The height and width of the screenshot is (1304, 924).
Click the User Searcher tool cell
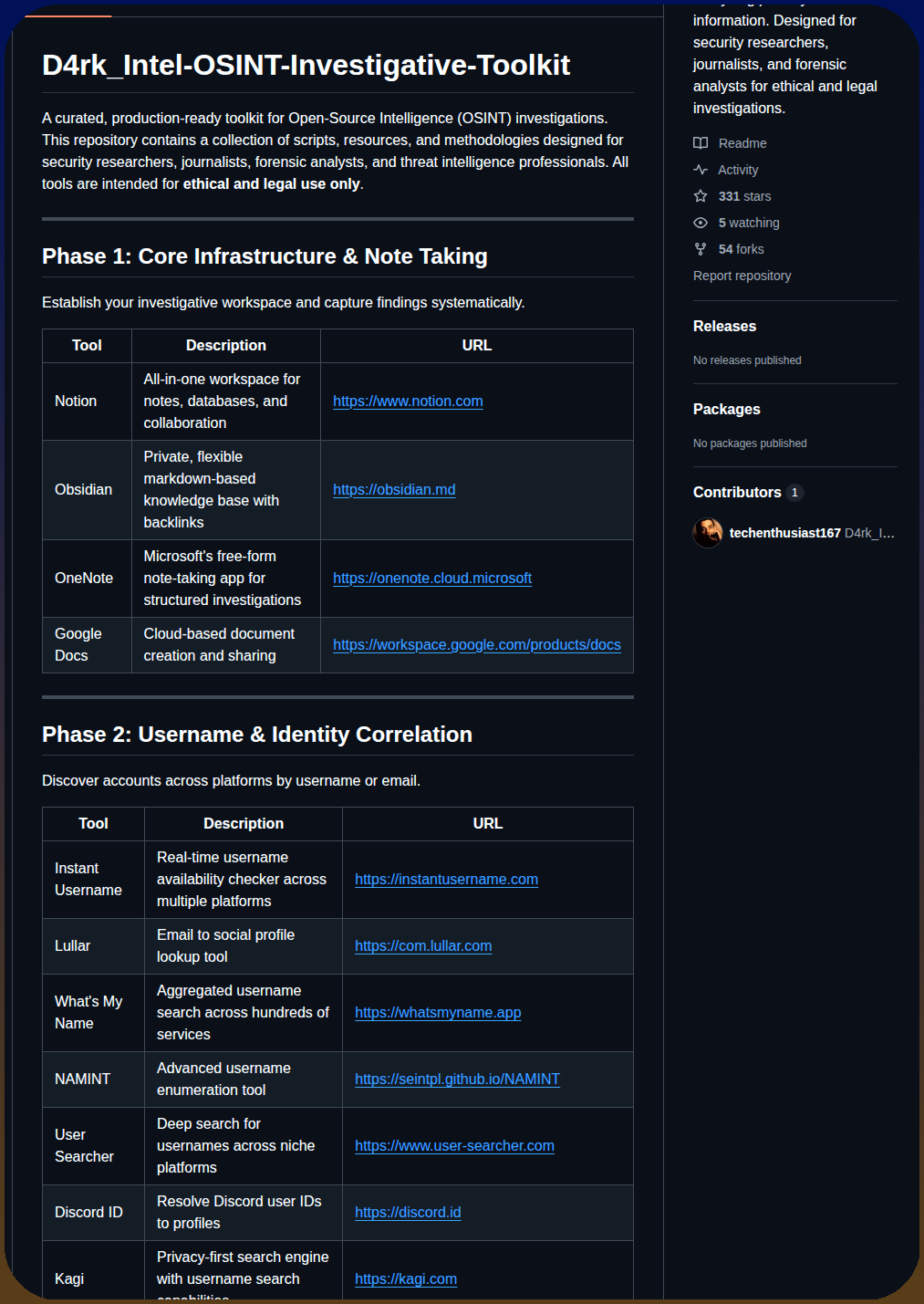93,1146
